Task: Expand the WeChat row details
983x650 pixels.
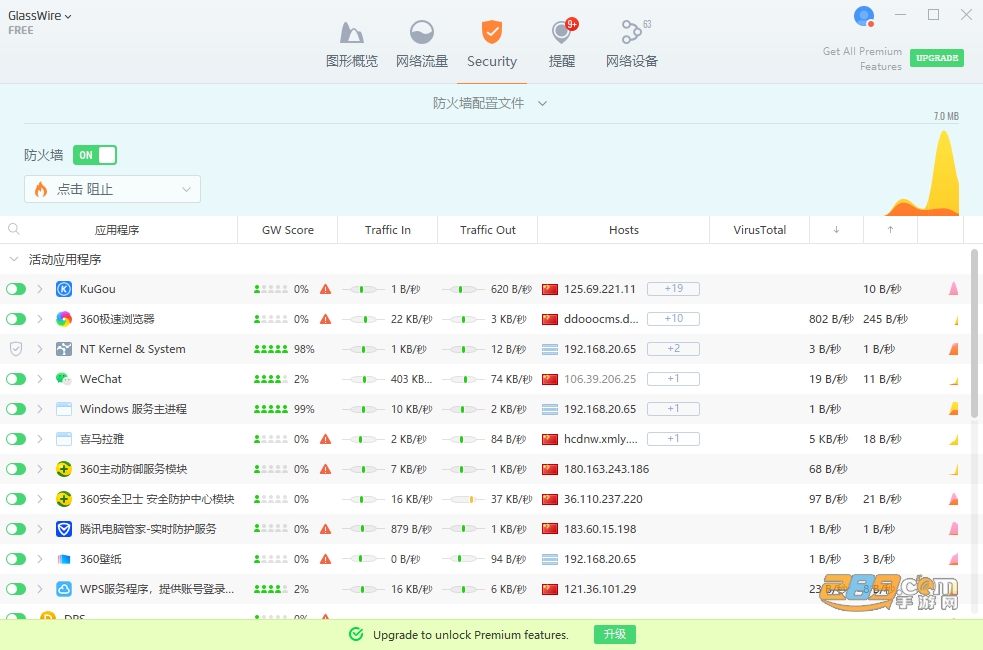Action: coord(40,379)
